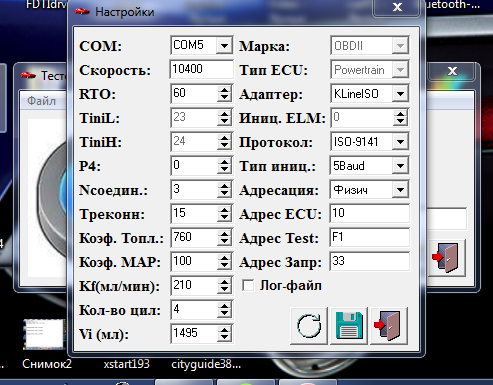Enable the Лог-файл checkbox

pos(248,286)
